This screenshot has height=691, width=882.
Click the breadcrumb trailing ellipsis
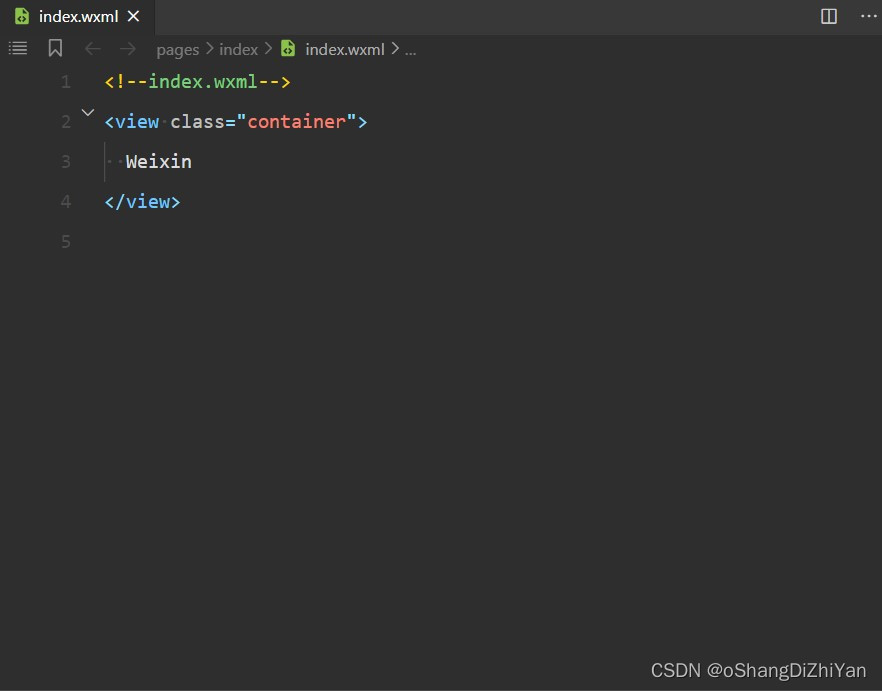[411, 52]
